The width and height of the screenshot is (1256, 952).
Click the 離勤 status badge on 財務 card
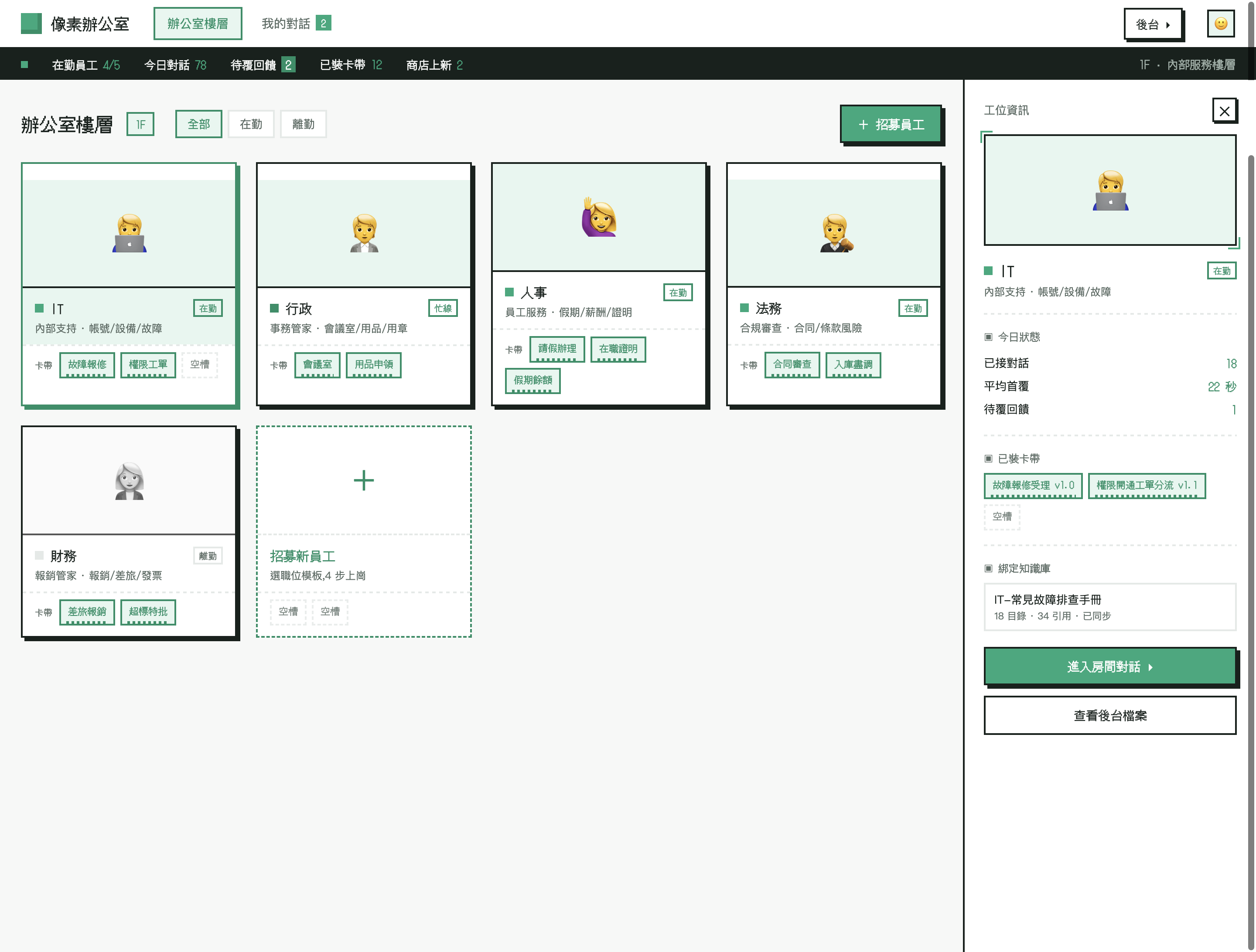[208, 556]
